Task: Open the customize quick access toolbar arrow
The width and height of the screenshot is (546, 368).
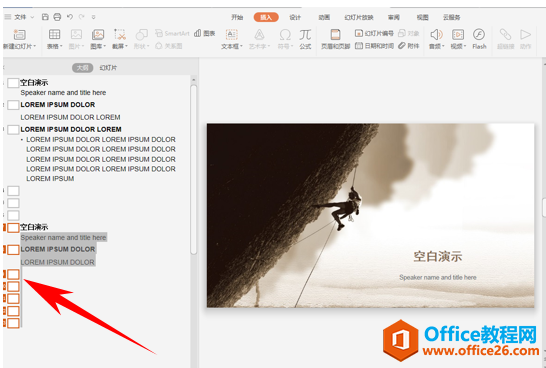Action: point(93,17)
